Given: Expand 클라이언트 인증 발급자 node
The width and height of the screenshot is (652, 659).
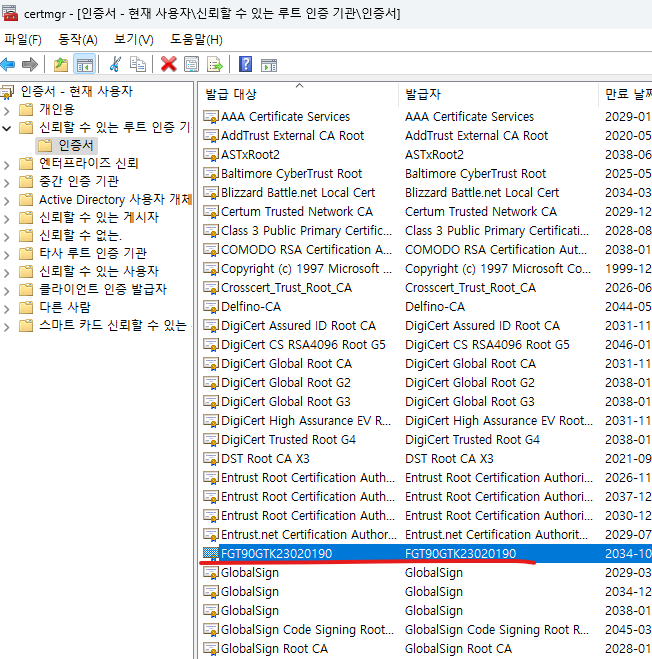Looking at the screenshot, I should pyautogui.click(x=7, y=290).
